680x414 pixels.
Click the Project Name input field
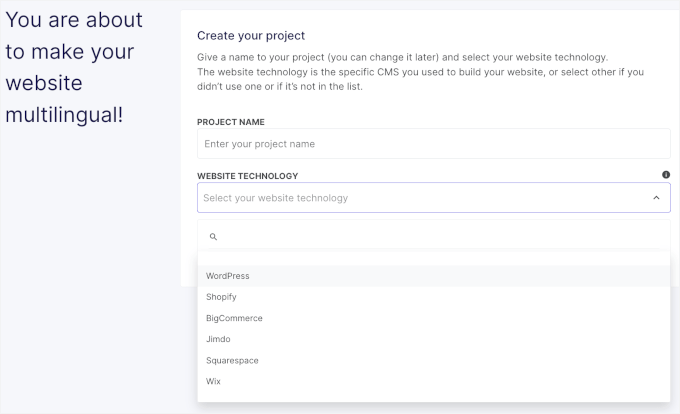pos(433,144)
